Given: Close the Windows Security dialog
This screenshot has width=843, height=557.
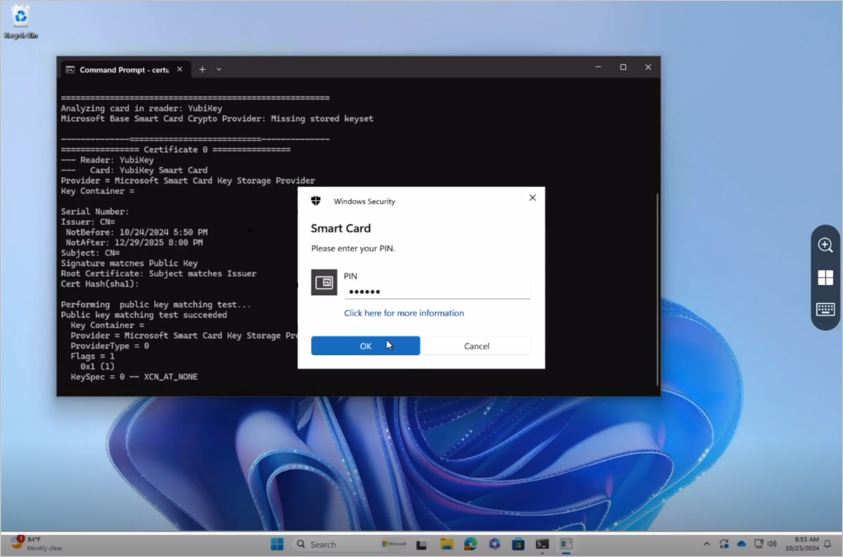Looking at the screenshot, I should pos(532,198).
